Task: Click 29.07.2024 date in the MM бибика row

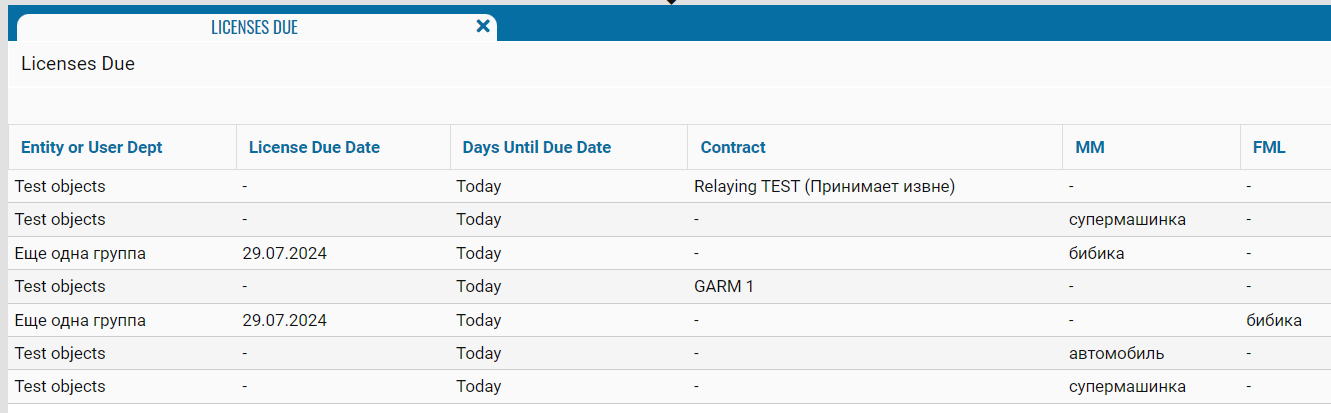Action: click(285, 254)
